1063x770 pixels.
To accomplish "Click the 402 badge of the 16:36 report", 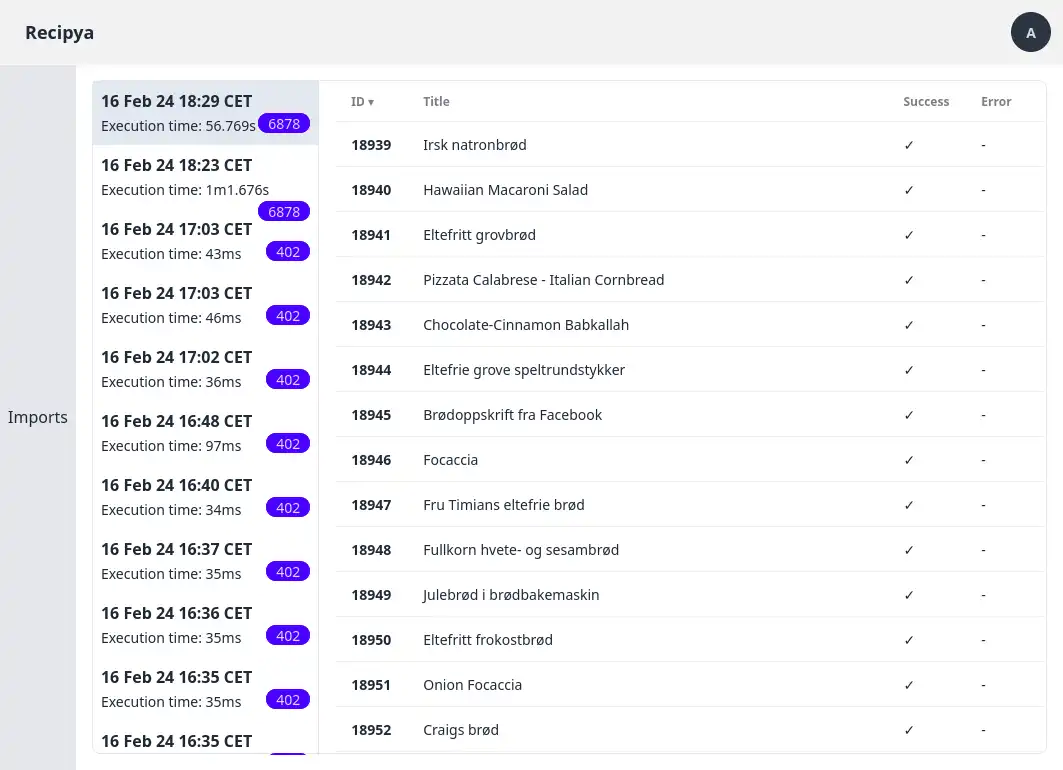I will (x=288, y=636).
